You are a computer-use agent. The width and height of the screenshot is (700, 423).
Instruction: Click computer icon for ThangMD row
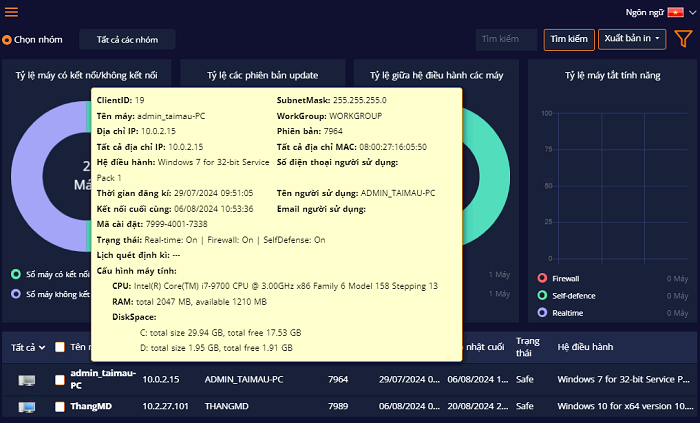pyautogui.click(x=27, y=407)
